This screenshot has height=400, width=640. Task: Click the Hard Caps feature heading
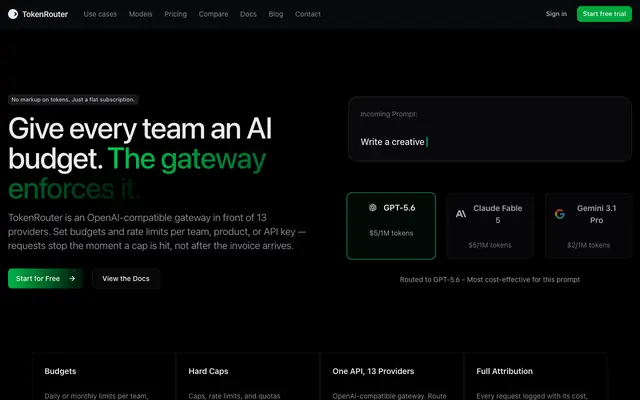tap(208, 371)
